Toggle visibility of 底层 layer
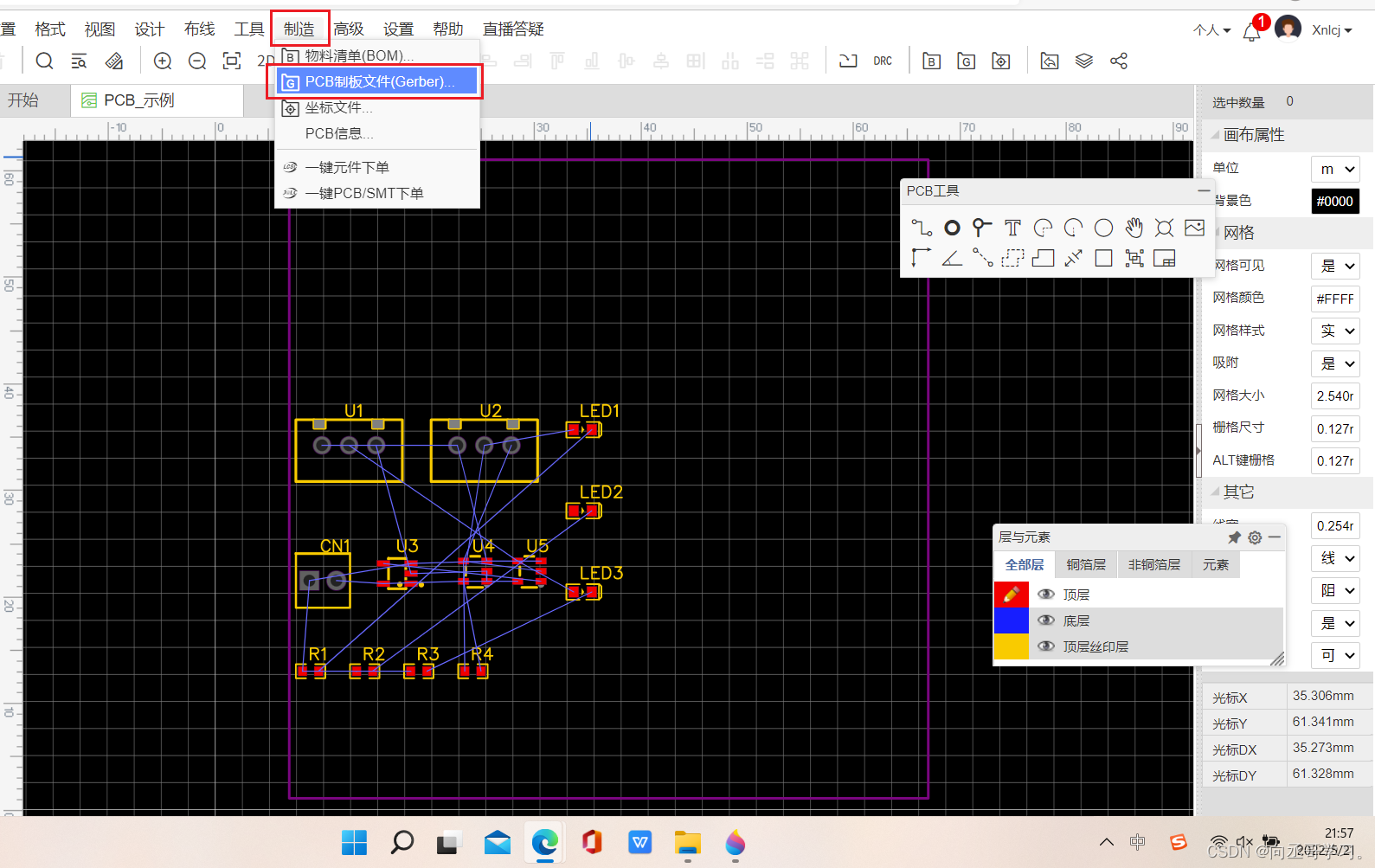The image size is (1375, 868). coord(1045,620)
